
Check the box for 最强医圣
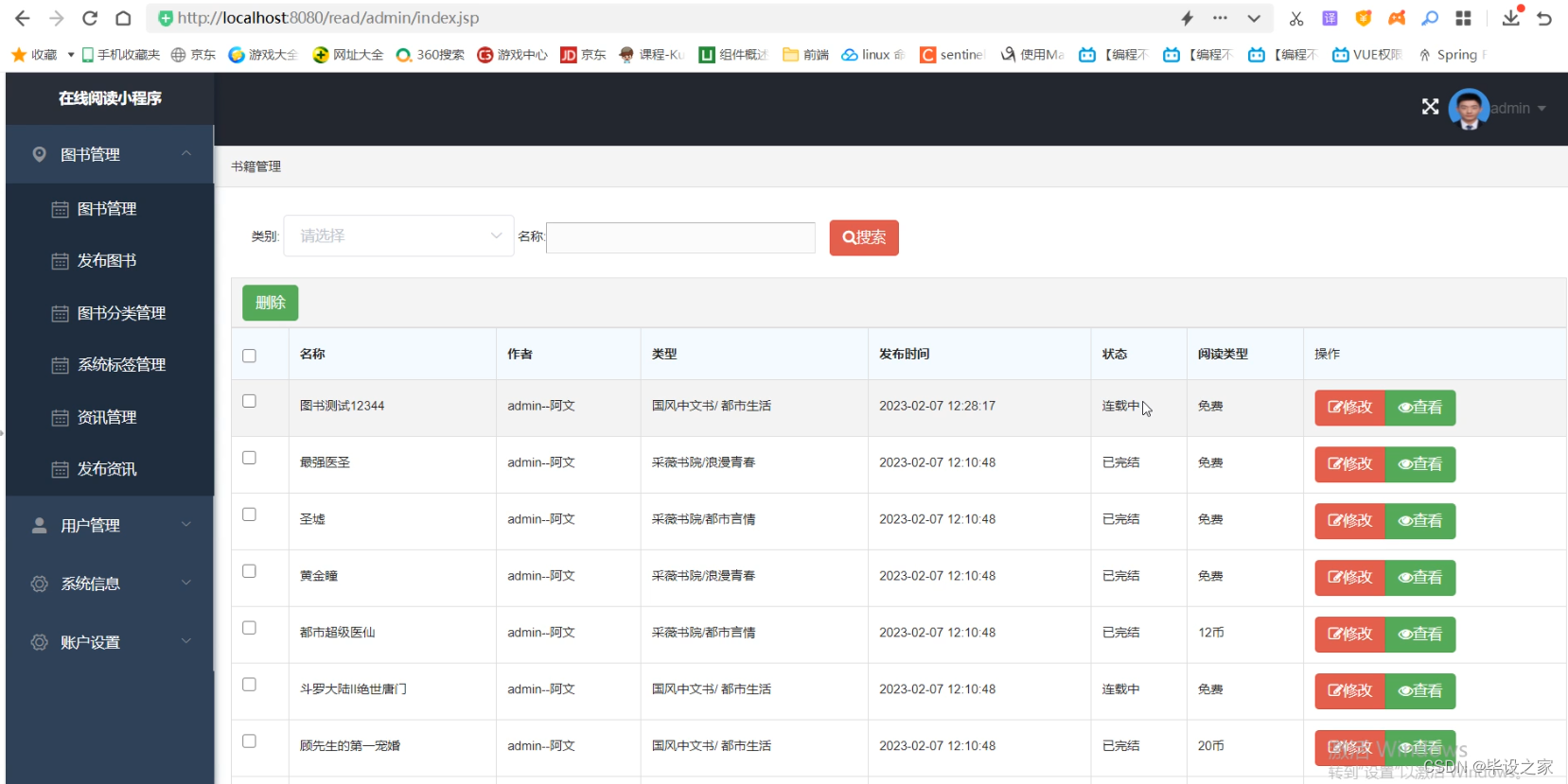coord(249,458)
